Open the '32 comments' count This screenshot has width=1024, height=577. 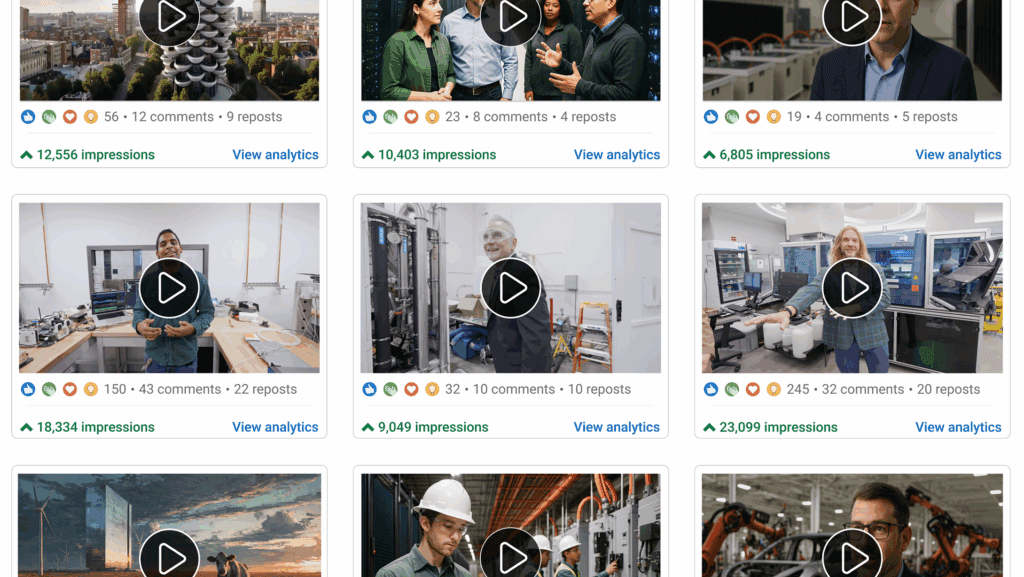863,389
